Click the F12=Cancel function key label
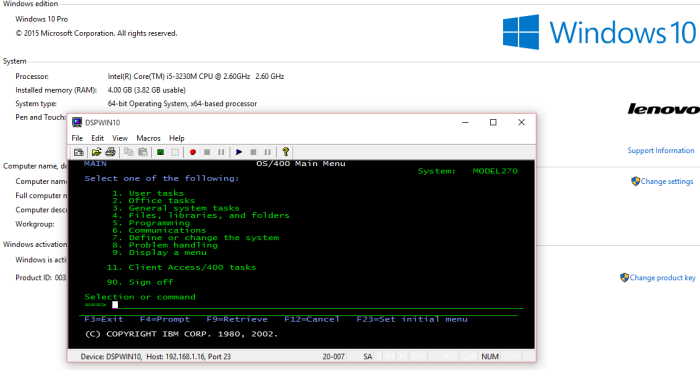 coord(312,319)
